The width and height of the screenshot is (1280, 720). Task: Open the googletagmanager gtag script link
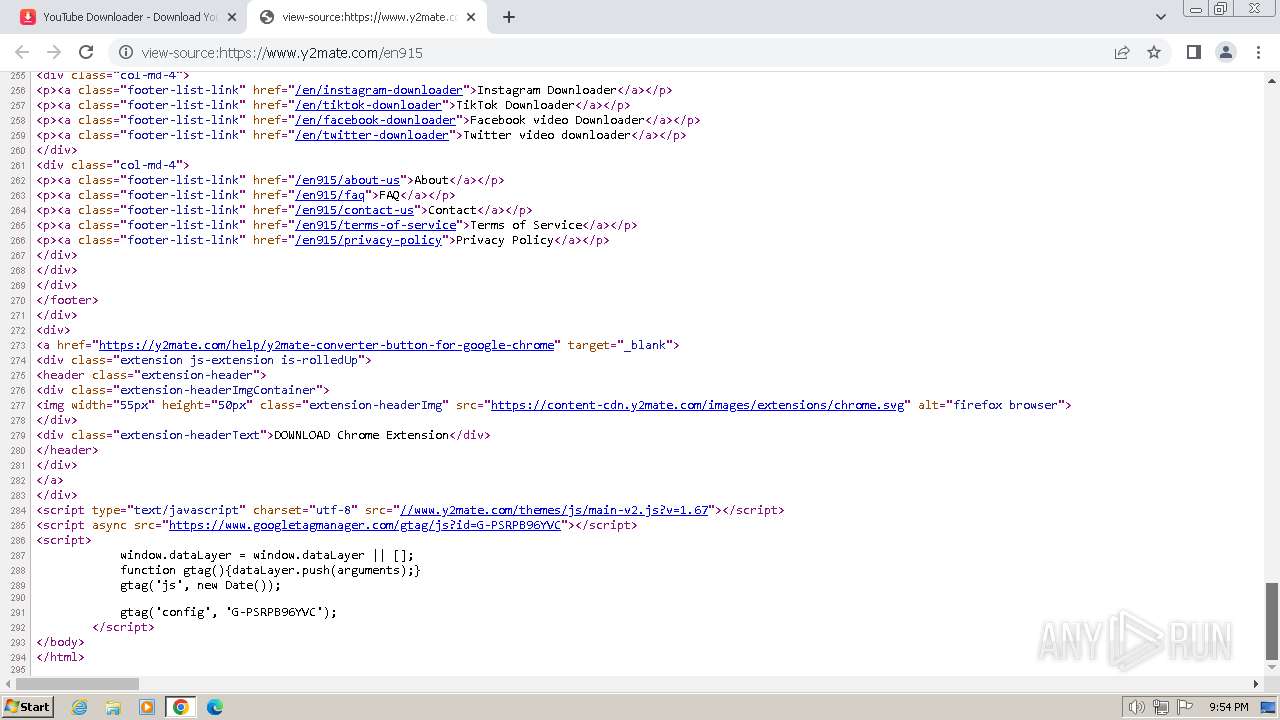pyautogui.click(x=365, y=525)
